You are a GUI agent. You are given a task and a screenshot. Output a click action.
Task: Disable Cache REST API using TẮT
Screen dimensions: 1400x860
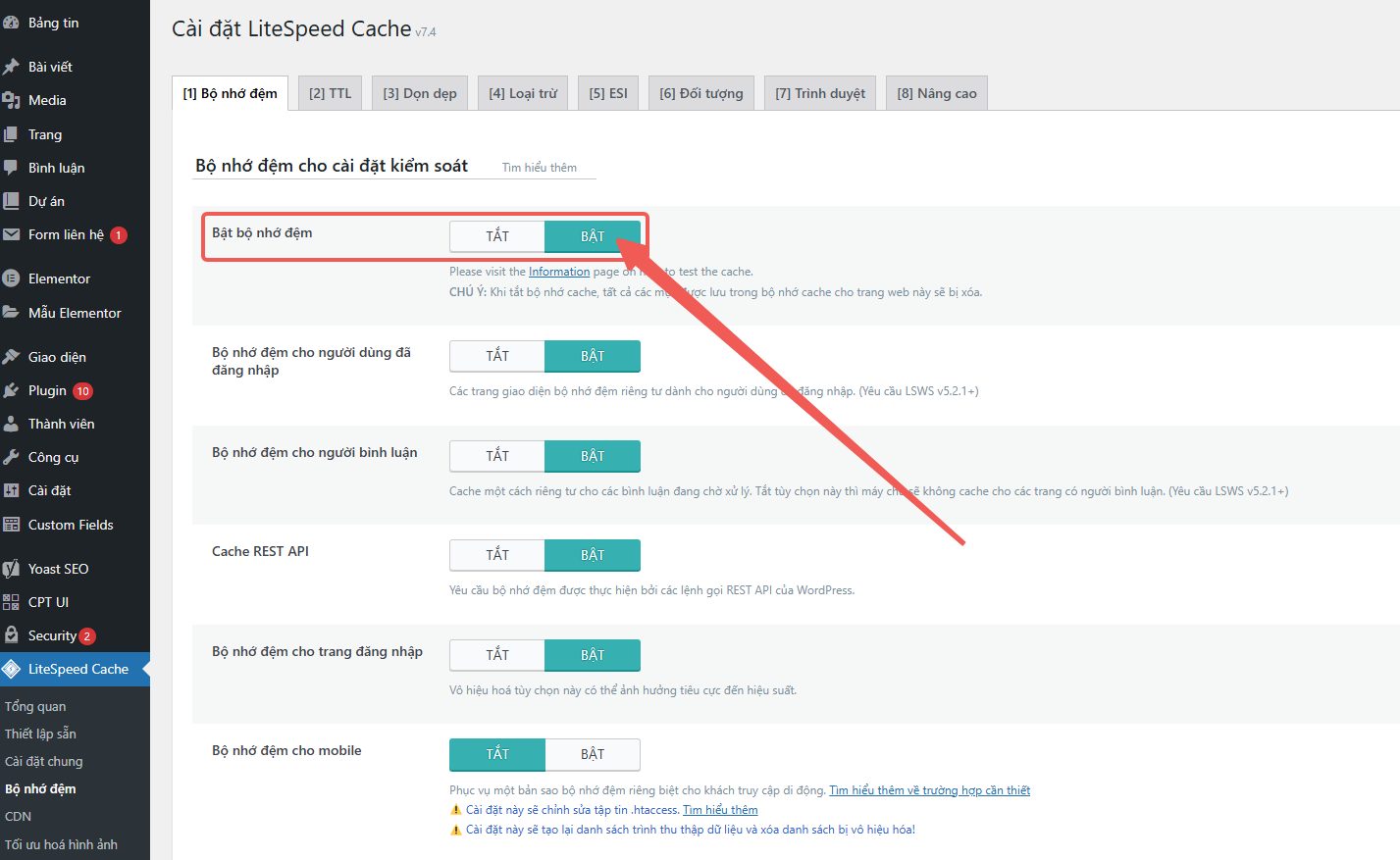pyautogui.click(x=497, y=555)
